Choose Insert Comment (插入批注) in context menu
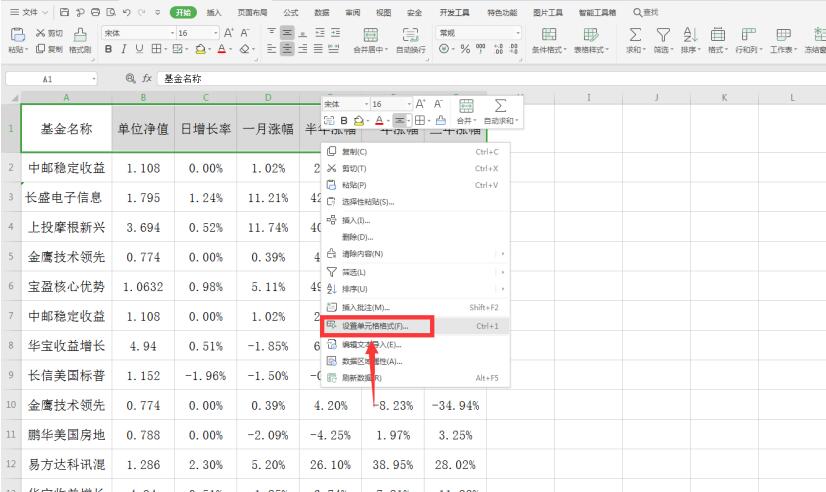The width and height of the screenshot is (826, 492). [415, 307]
